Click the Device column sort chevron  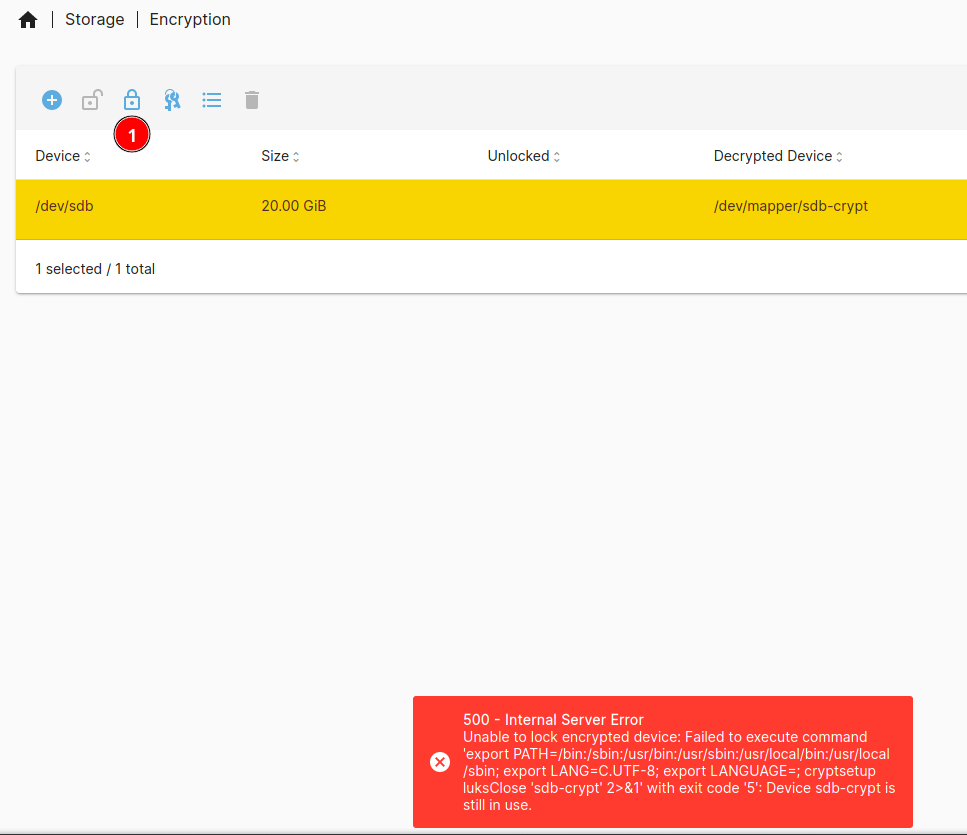(x=87, y=156)
